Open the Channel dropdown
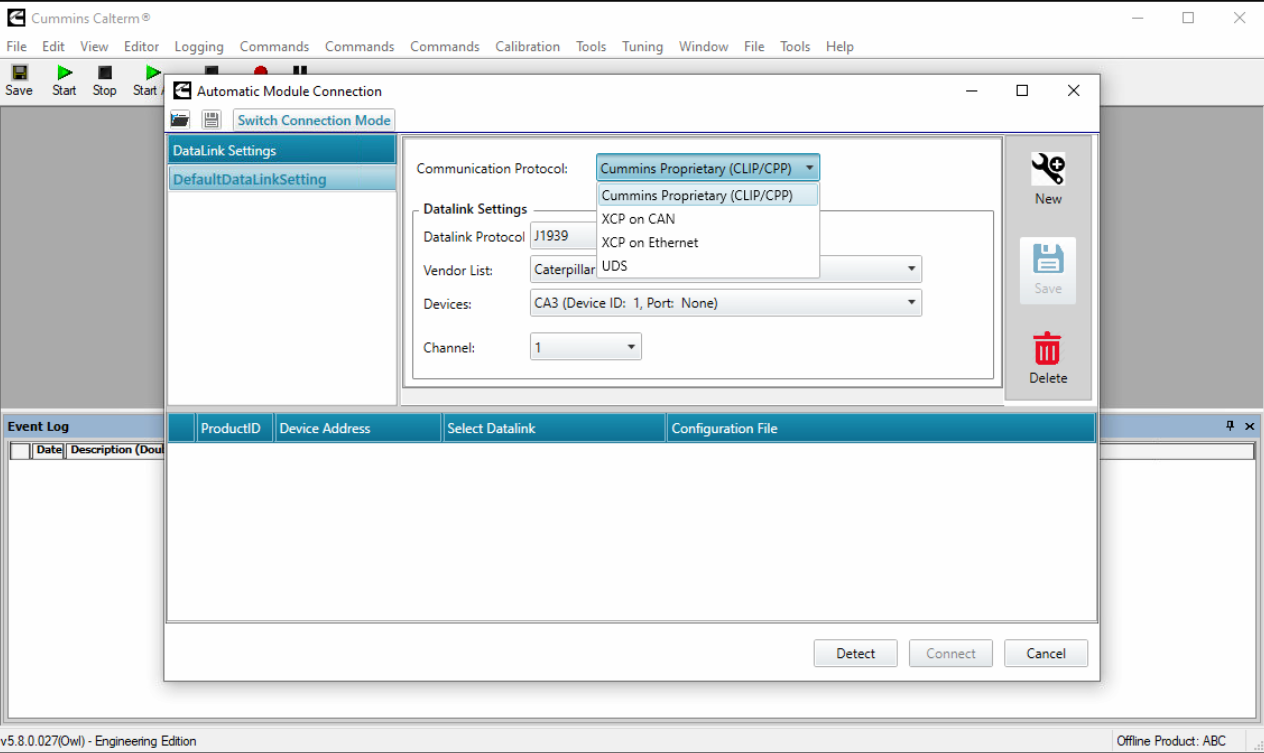 click(x=586, y=347)
